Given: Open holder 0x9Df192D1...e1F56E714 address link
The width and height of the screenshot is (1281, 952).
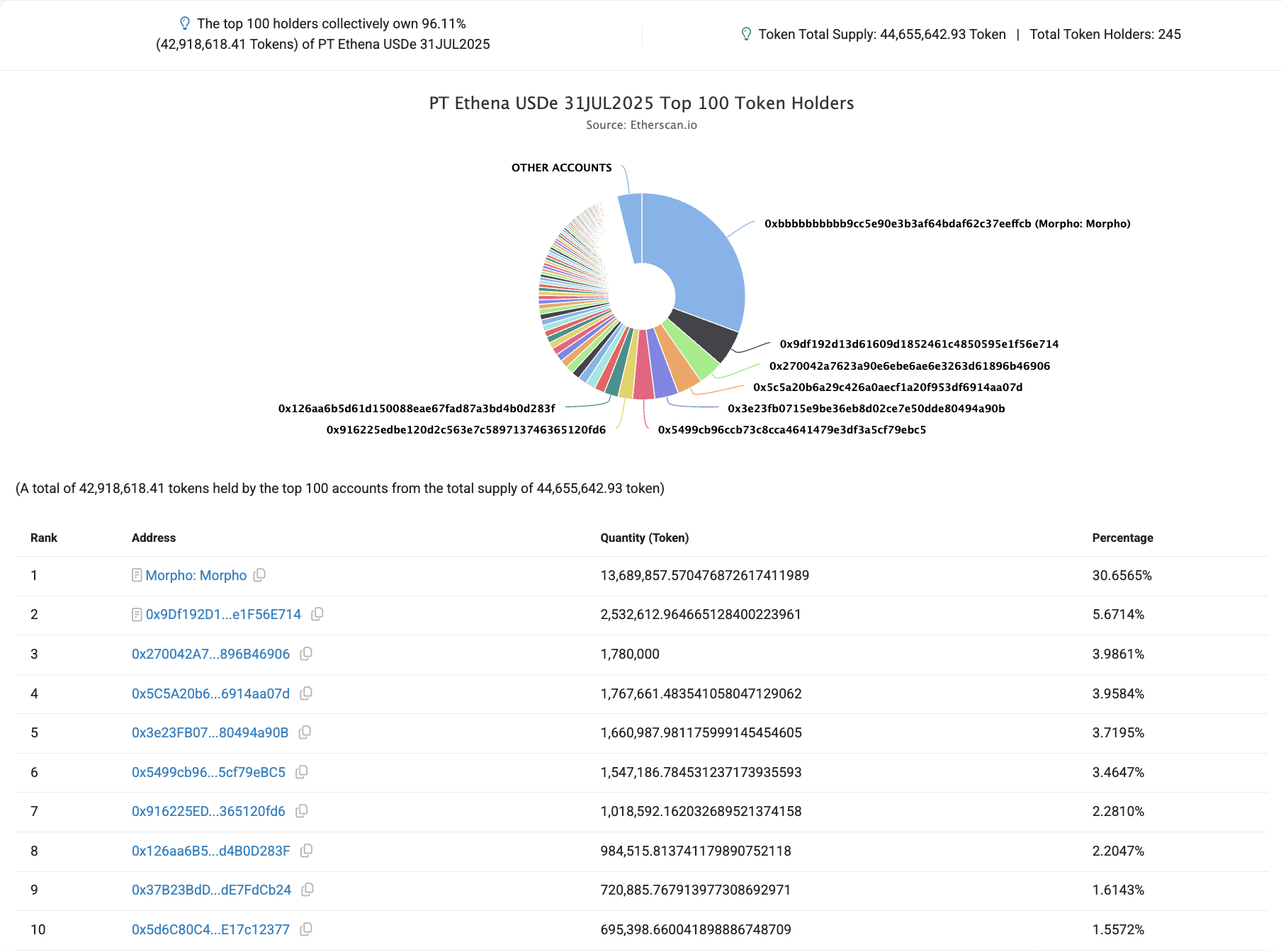Looking at the screenshot, I should pos(223,614).
